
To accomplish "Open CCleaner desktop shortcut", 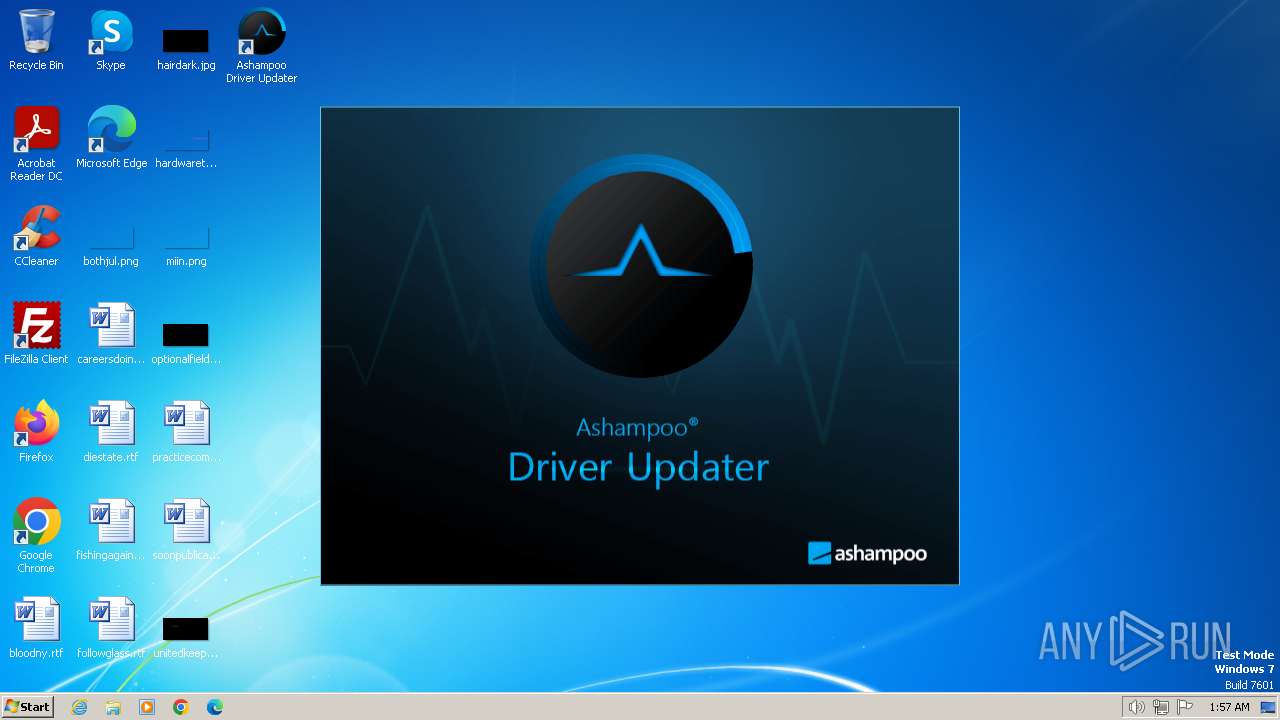I will (x=36, y=236).
